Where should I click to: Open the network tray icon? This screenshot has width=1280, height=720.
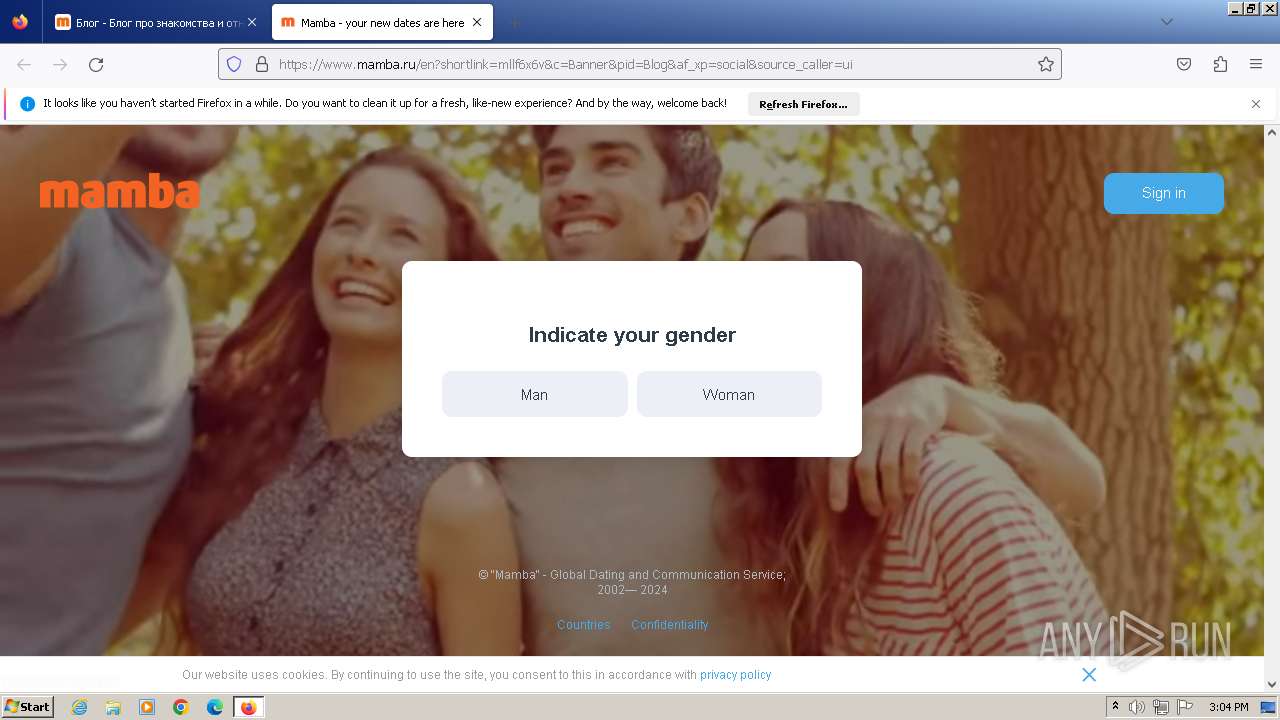point(1161,707)
